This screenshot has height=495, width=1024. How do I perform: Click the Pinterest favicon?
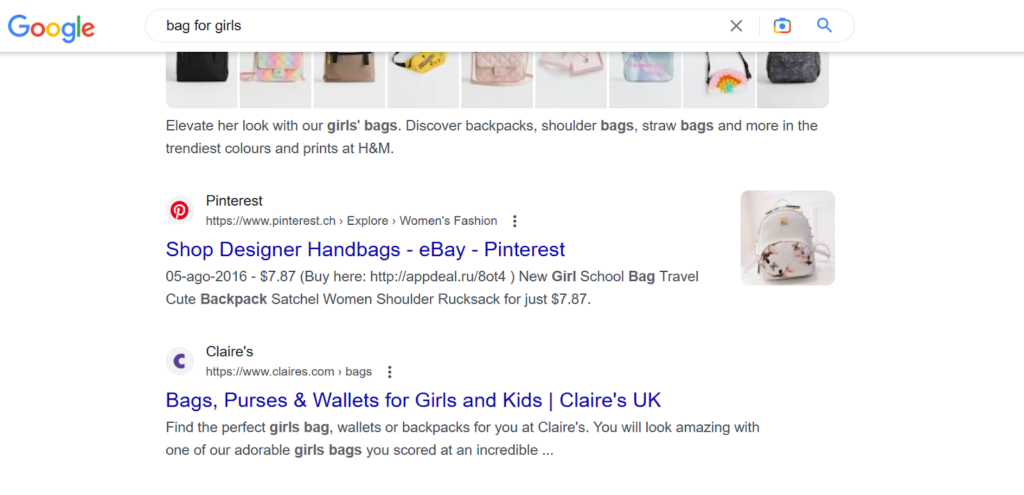tap(179, 210)
